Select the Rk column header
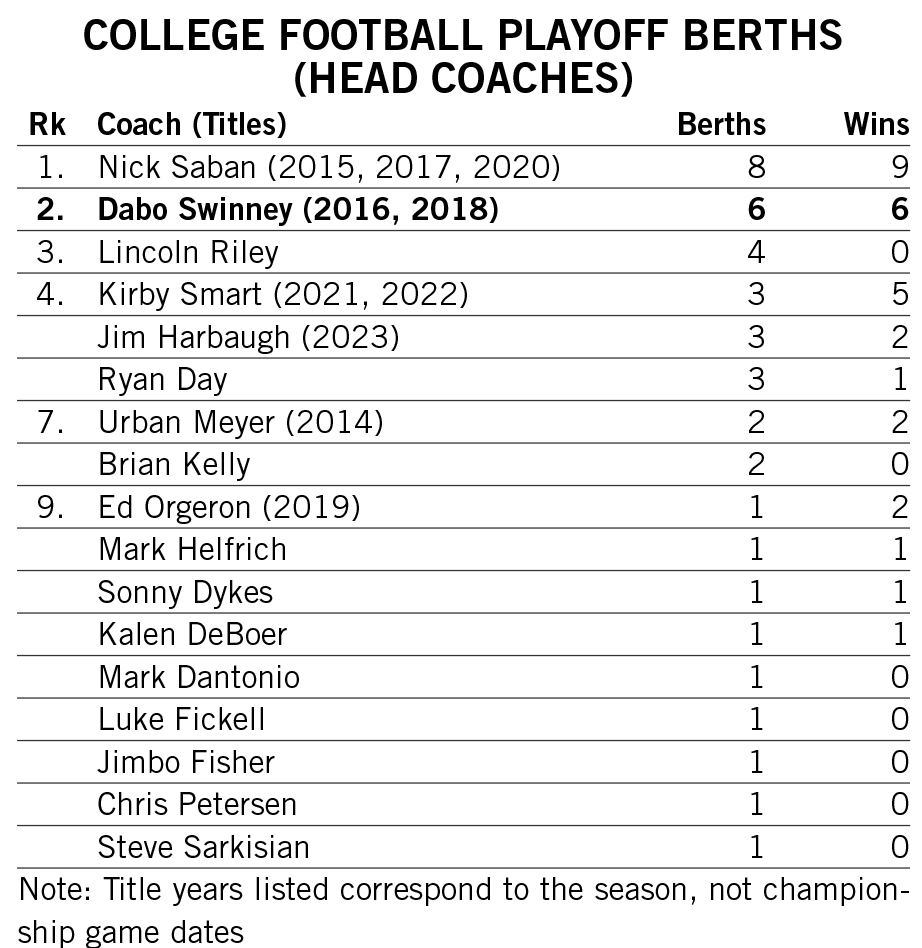This screenshot has width=922, height=948. pos(47,125)
